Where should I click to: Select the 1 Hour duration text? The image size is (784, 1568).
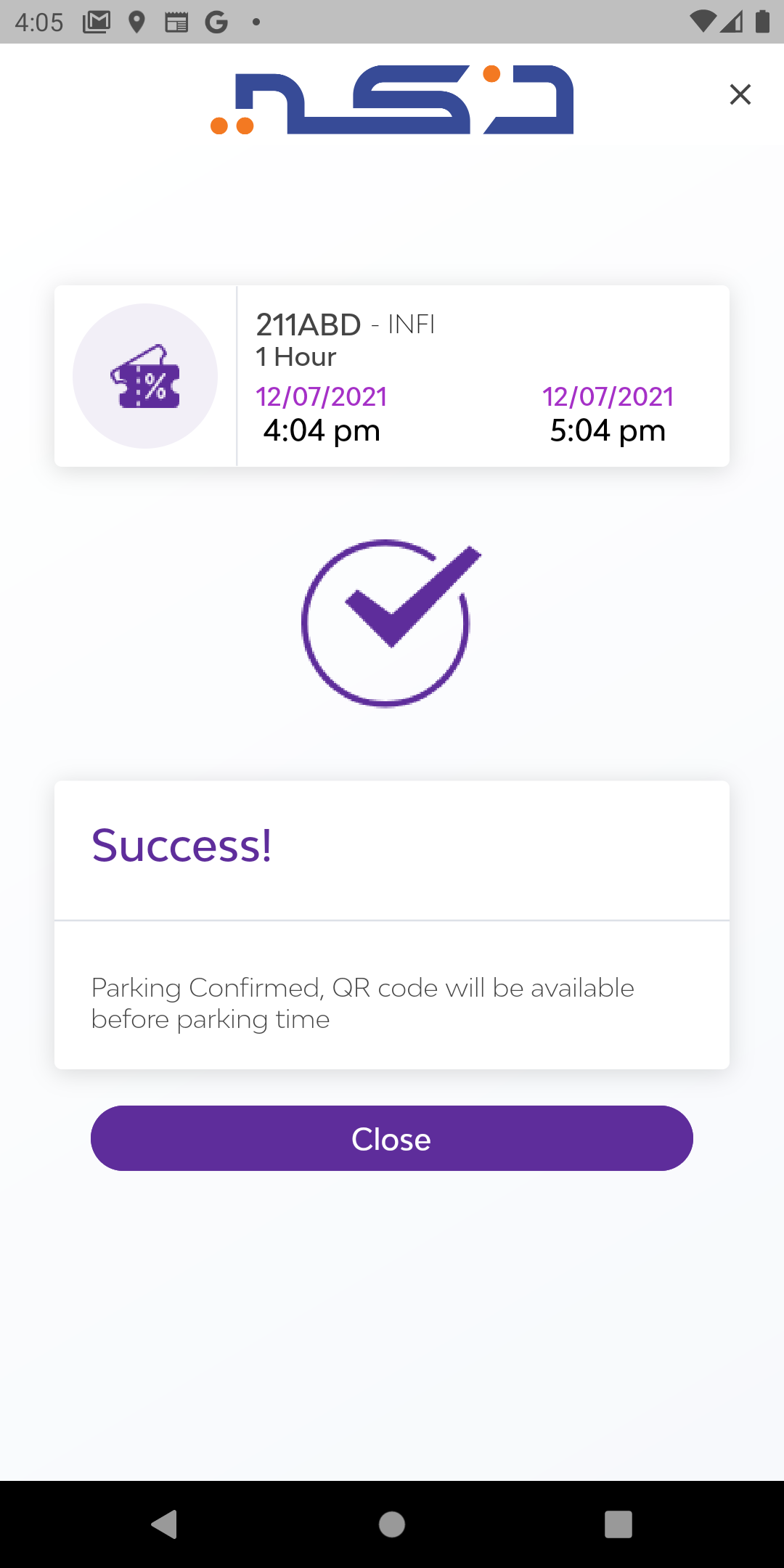click(x=296, y=357)
